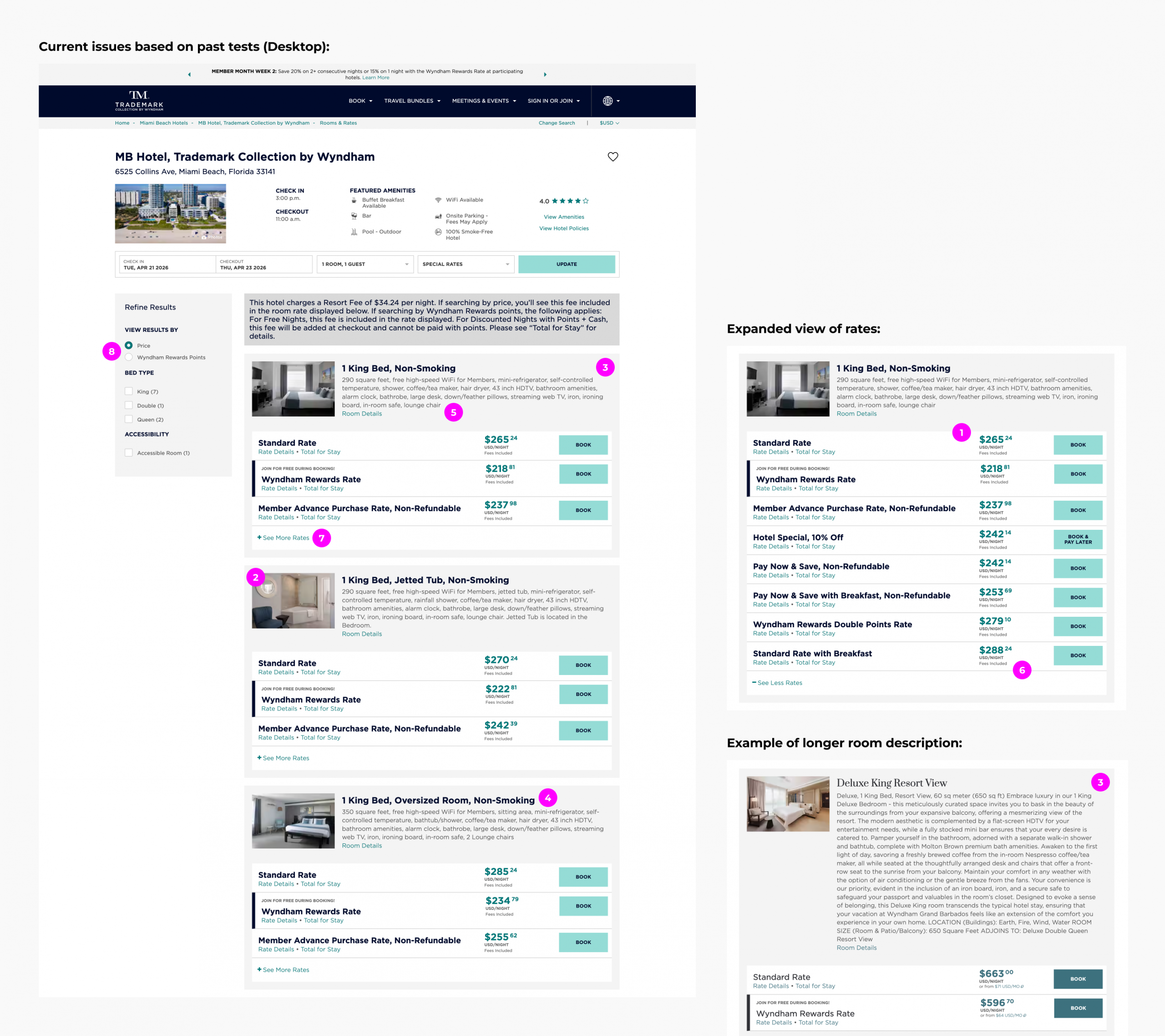Image resolution: width=1165 pixels, height=1036 pixels.
Task: Select Wyndham Rewards Points view option
Action: pos(129,357)
